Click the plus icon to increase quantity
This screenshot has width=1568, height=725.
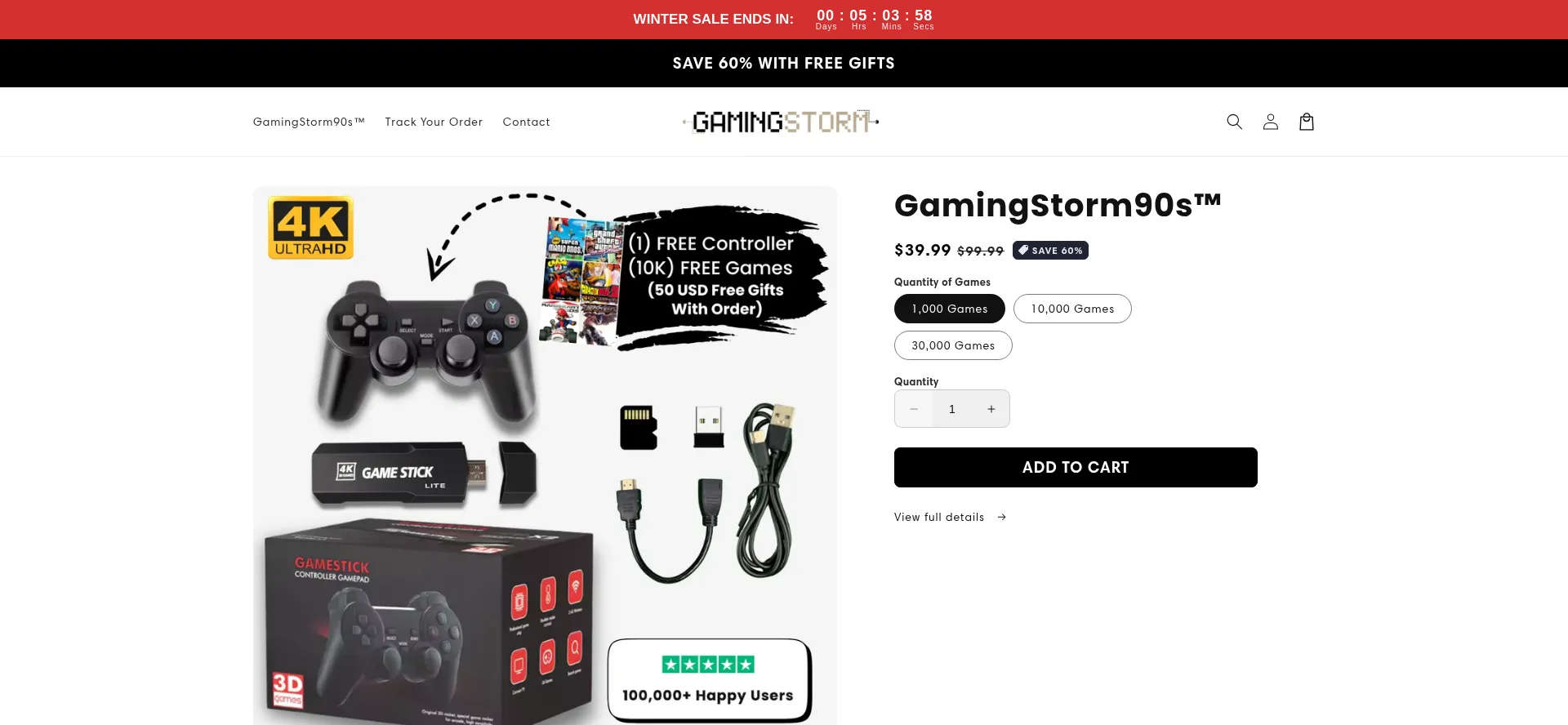(x=991, y=409)
